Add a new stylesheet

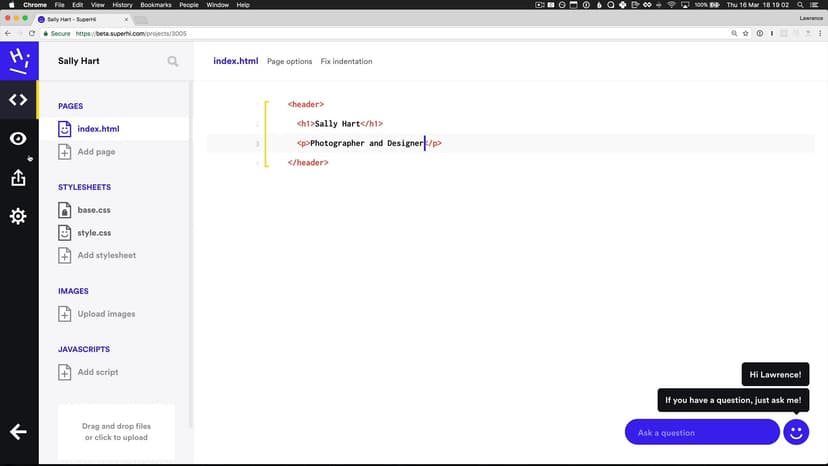pyautogui.click(x=106, y=255)
